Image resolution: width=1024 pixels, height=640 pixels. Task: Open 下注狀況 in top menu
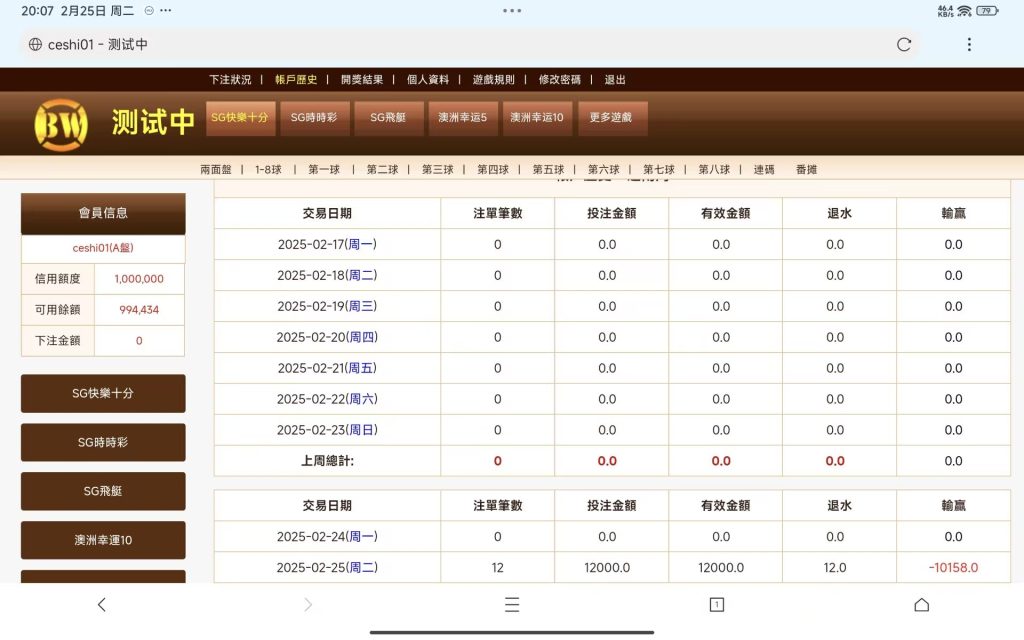click(x=230, y=80)
